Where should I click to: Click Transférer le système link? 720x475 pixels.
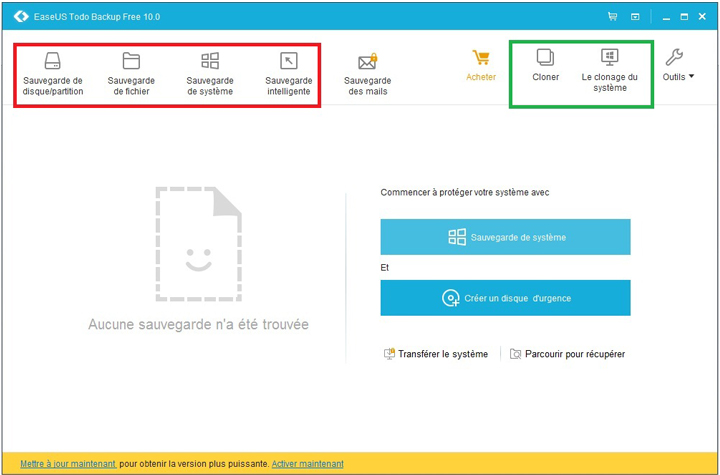coord(436,354)
